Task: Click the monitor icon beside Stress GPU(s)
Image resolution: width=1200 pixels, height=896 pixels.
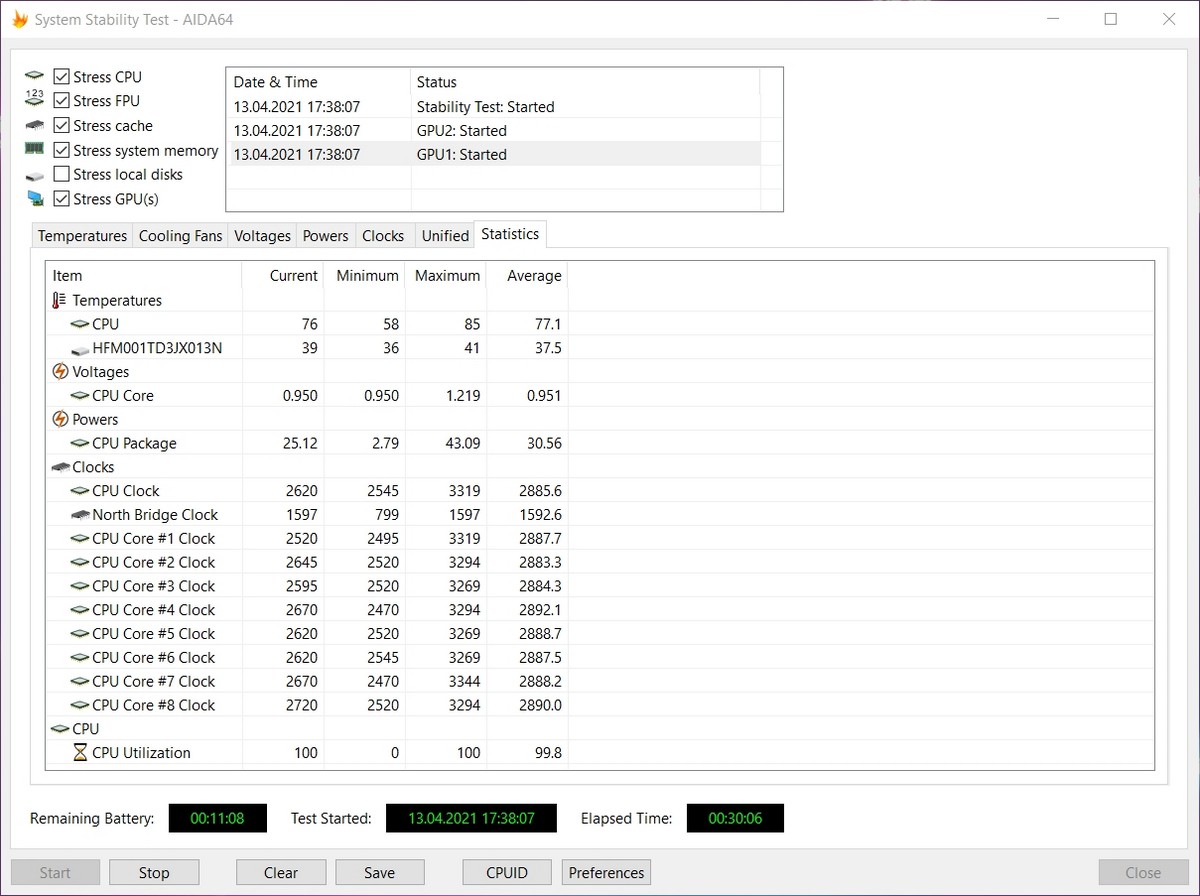Action: 35,199
